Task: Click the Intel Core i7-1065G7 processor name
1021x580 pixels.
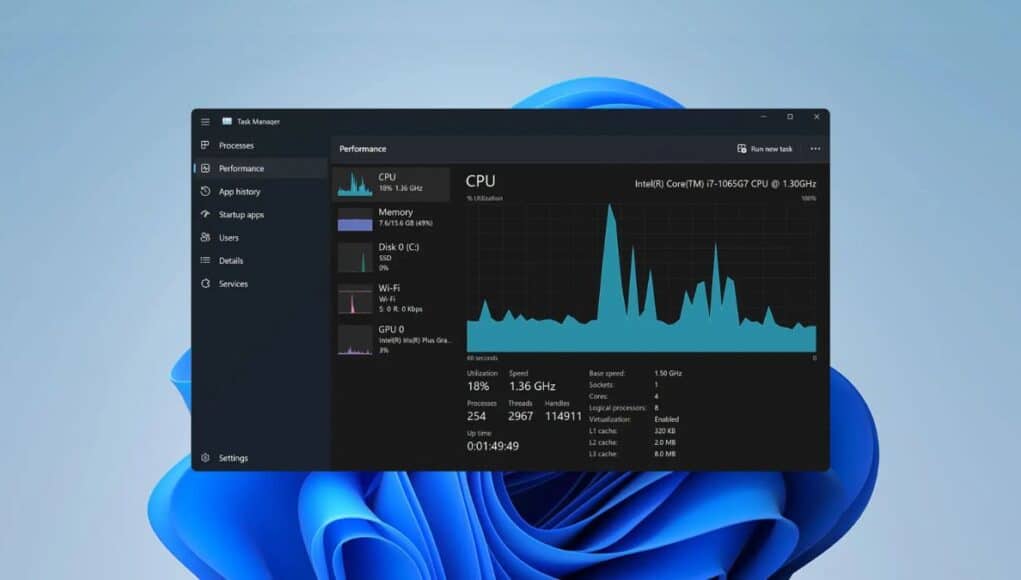Action: click(x=725, y=184)
